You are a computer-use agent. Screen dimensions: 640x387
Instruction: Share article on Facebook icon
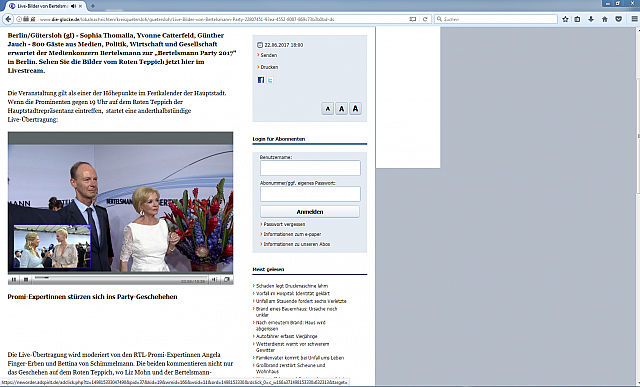tap(261, 80)
